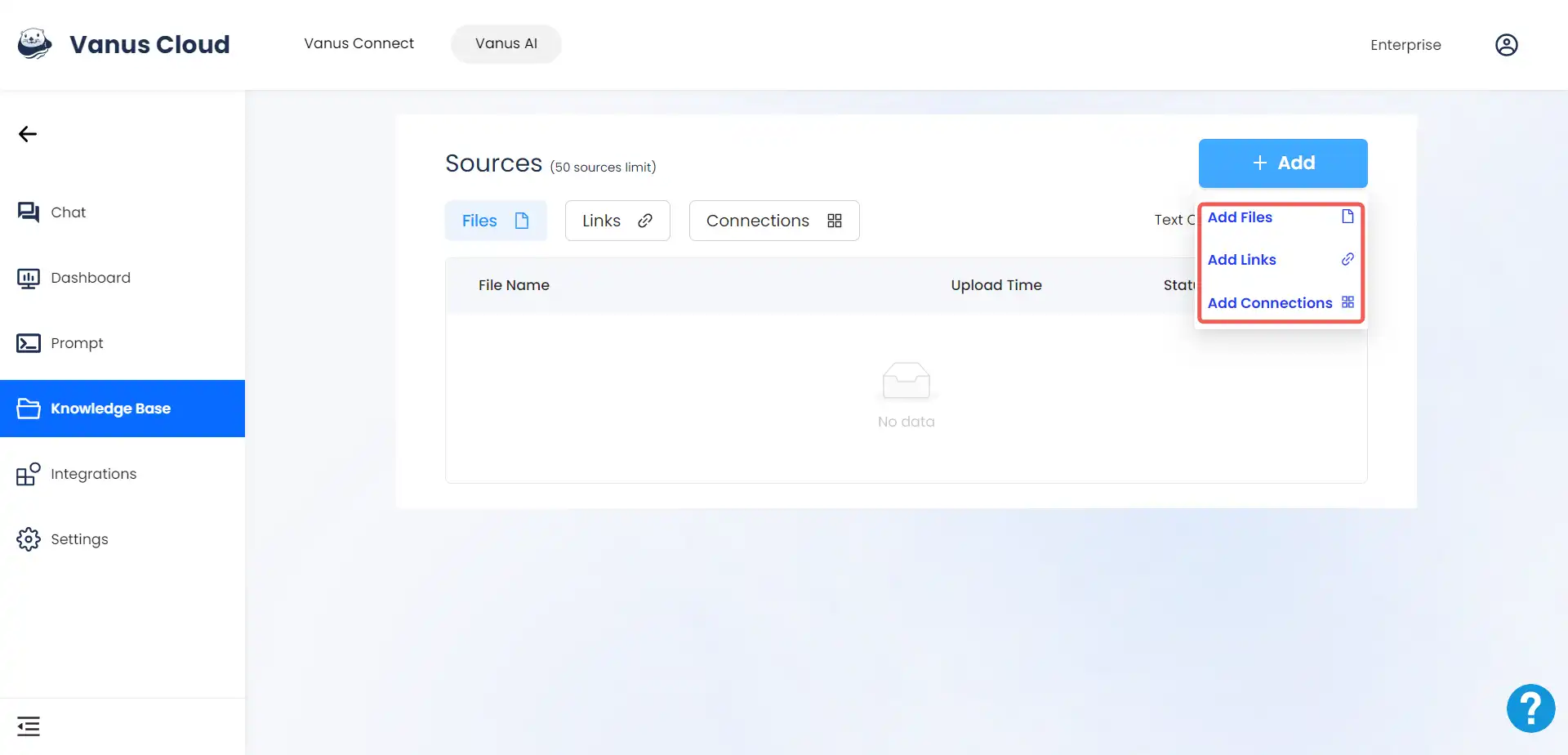The image size is (1568, 755).
Task: Click the Integrations blocks icon
Action: [29, 474]
